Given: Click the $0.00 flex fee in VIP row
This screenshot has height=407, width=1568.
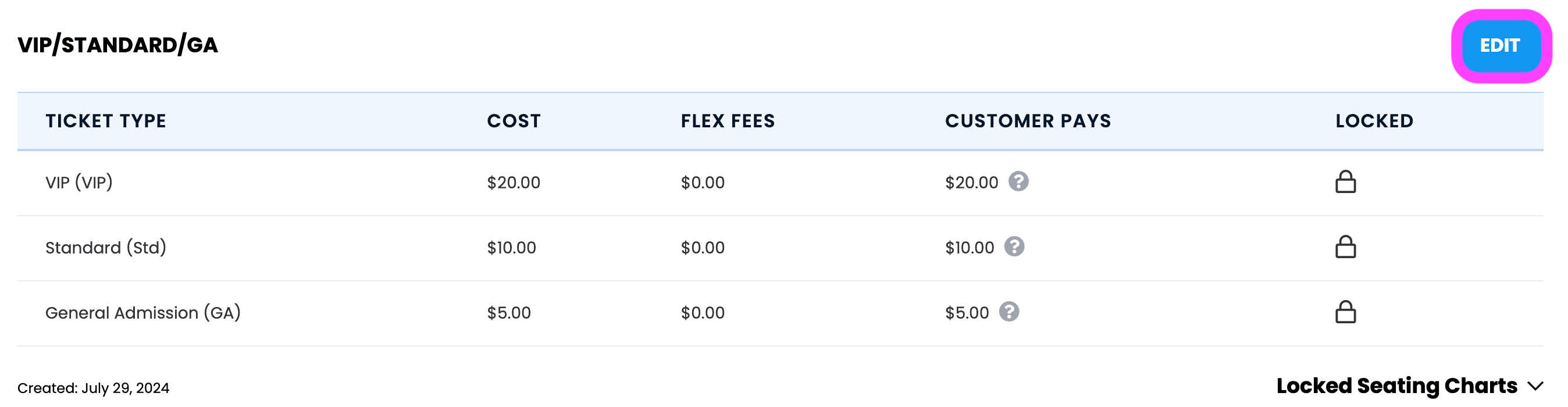Looking at the screenshot, I should pos(703,183).
